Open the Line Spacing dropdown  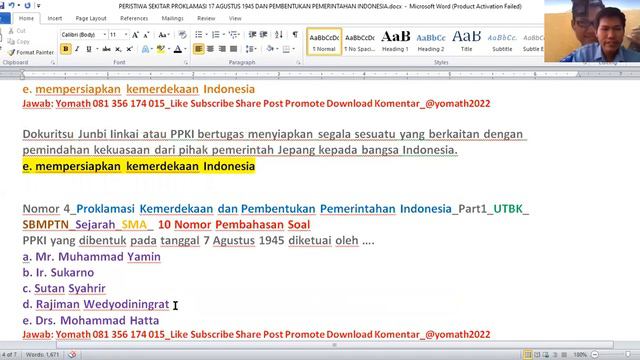(x=251, y=49)
